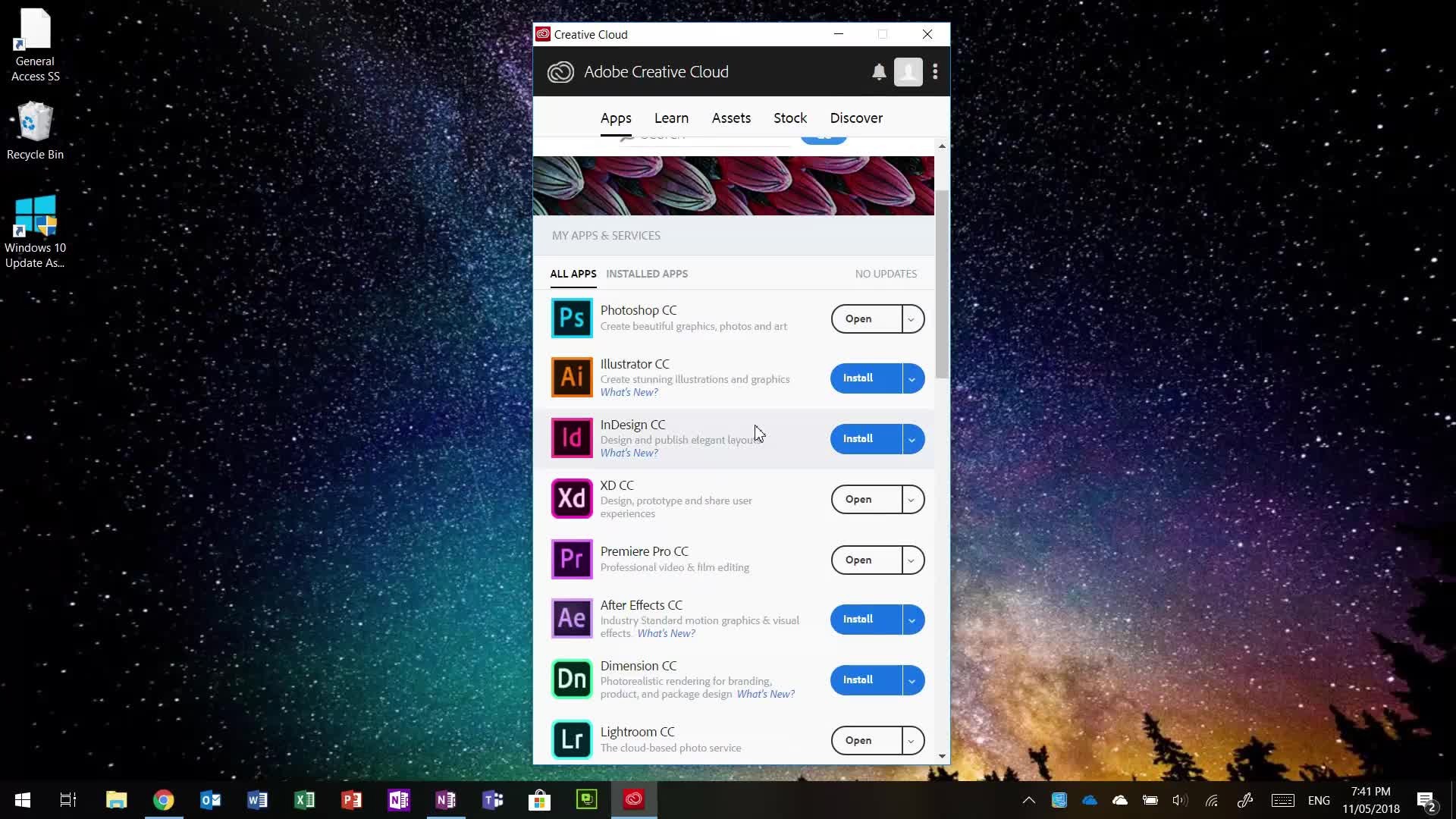Select the InDesign CC app icon
Image resolution: width=1456 pixels, height=819 pixels.
(572, 438)
